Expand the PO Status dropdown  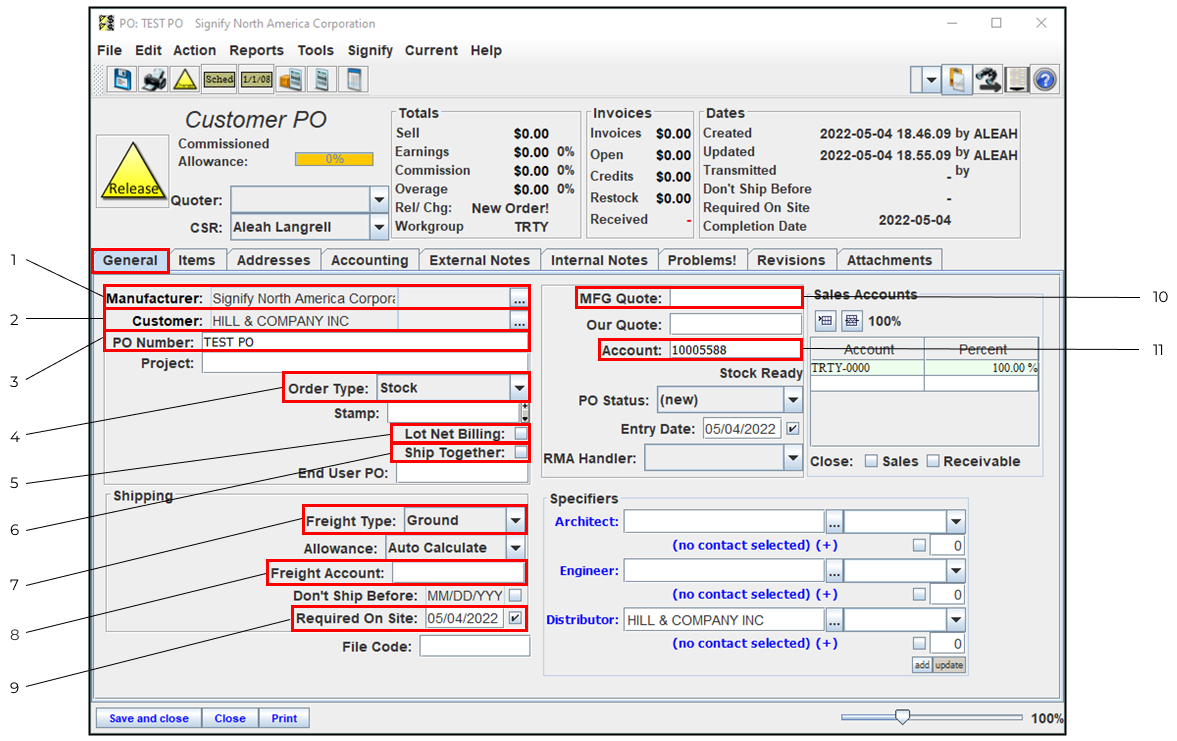pos(793,400)
